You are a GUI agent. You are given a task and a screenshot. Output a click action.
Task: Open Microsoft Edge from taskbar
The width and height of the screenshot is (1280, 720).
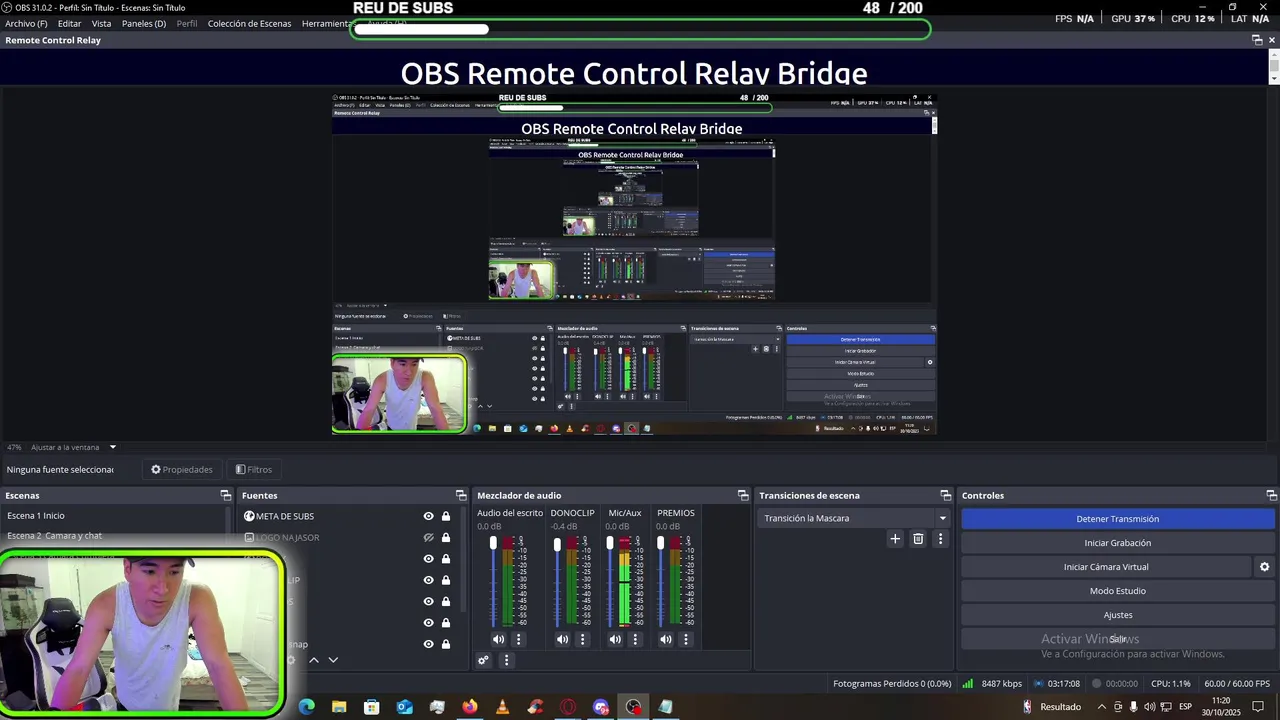click(x=307, y=707)
